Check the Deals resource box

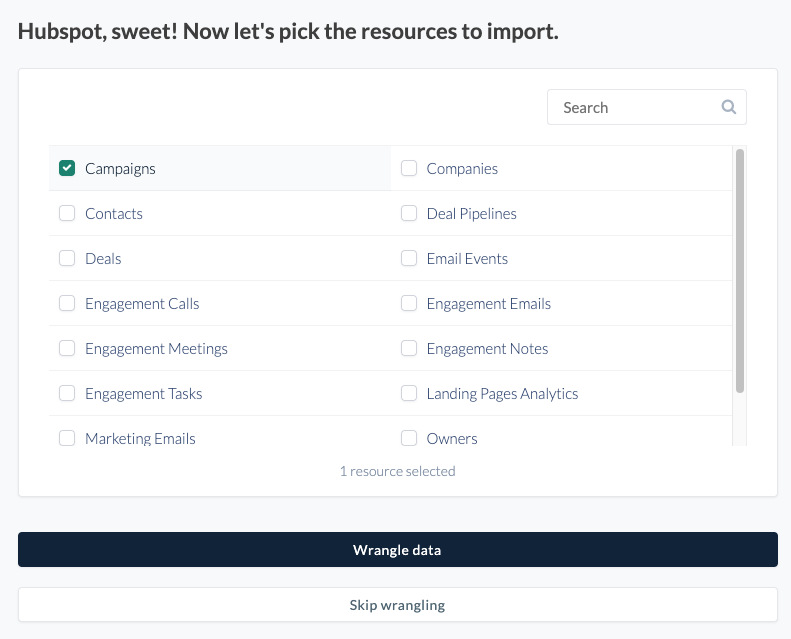(x=67, y=258)
